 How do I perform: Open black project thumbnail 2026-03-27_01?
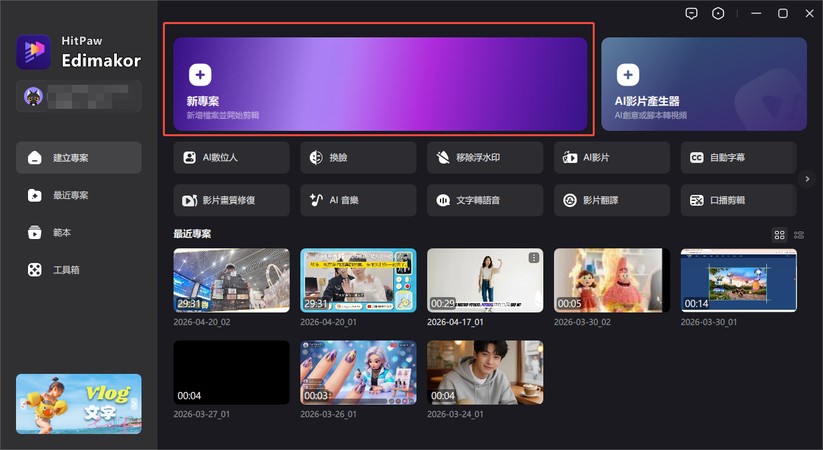(x=231, y=372)
